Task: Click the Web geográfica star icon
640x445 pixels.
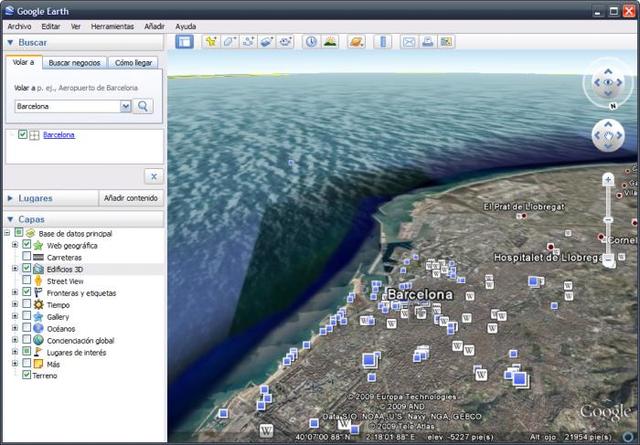Action: point(38,245)
